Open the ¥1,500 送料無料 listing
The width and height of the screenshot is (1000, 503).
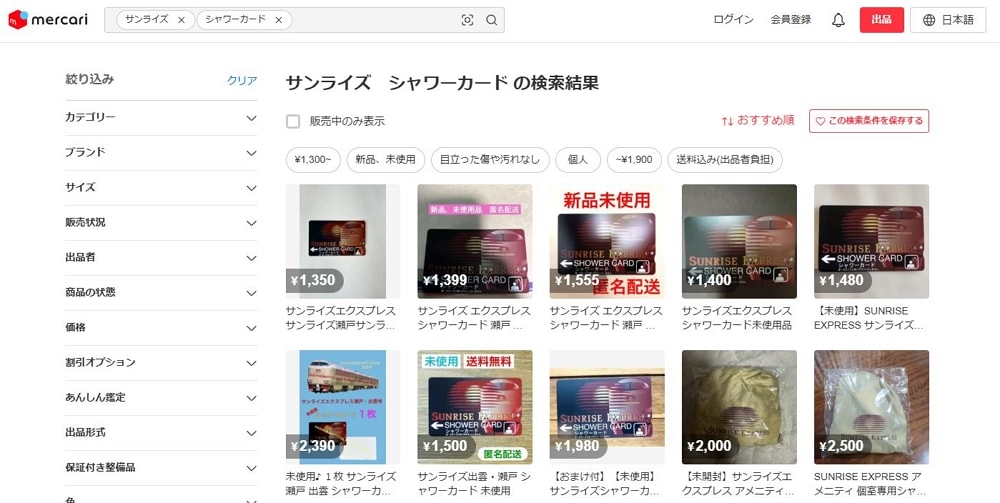point(475,407)
